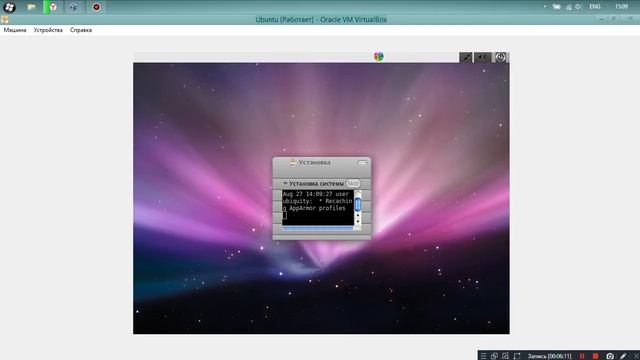The image size is (640, 360).
Task: Pause the screen recording
Action: click(582, 356)
